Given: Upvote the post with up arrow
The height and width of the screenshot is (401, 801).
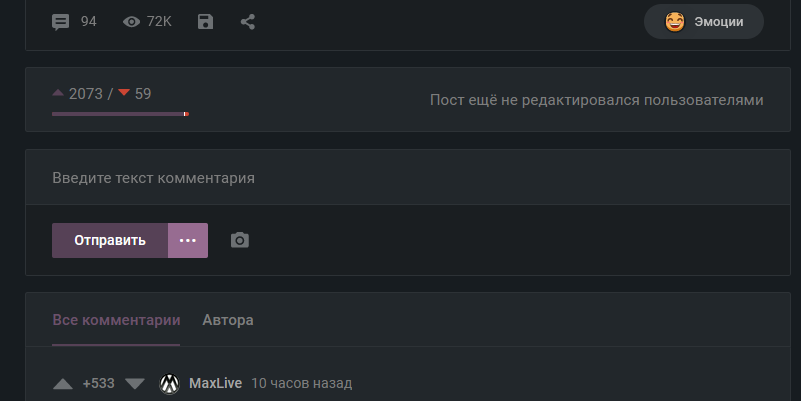Looking at the screenshot, I should (58, 94).
